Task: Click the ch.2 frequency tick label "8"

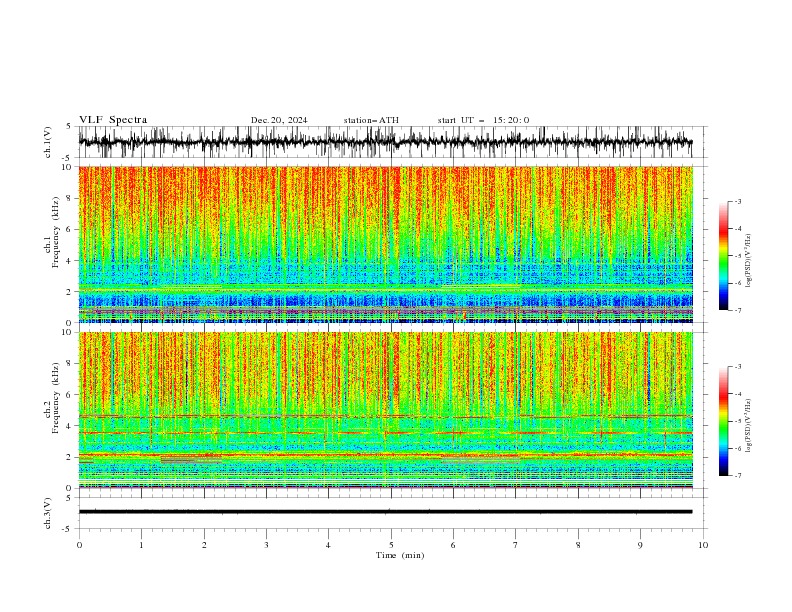Action: [70, 364]
